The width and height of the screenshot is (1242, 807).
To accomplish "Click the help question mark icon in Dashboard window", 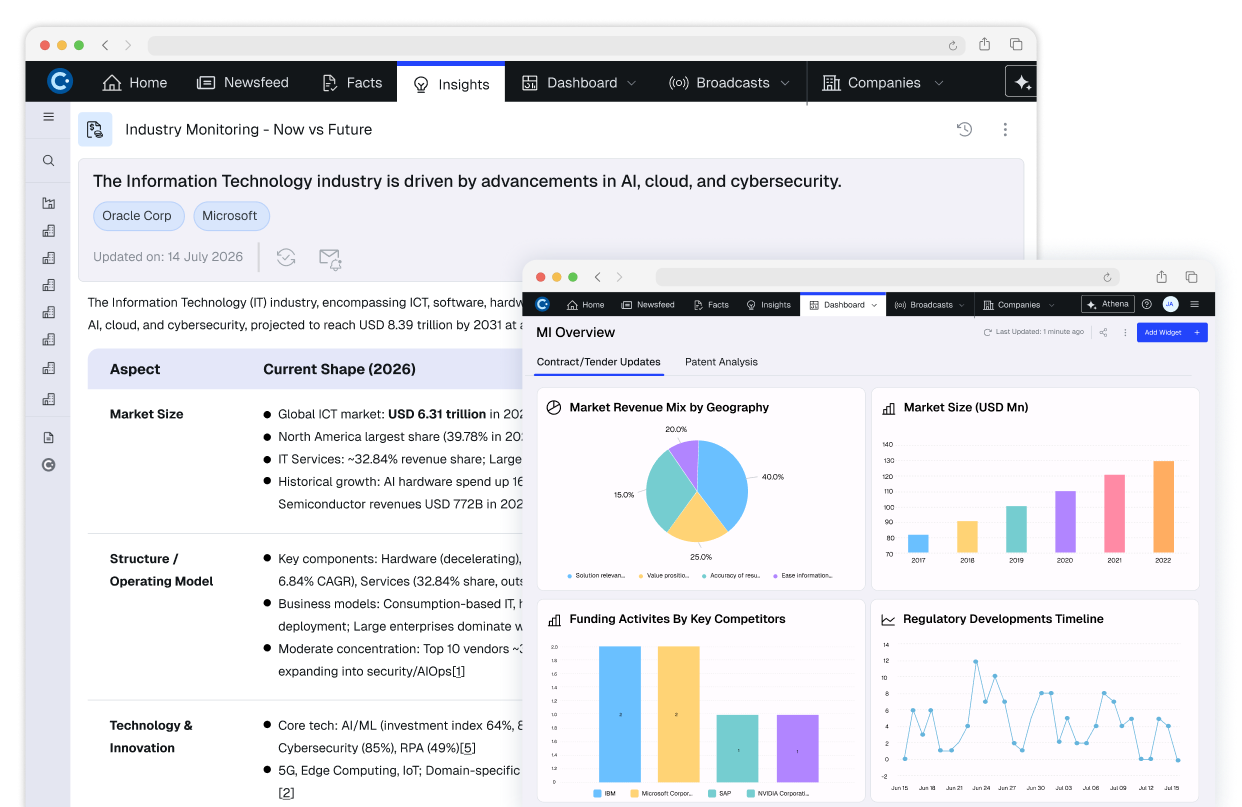I will 1147,304.
